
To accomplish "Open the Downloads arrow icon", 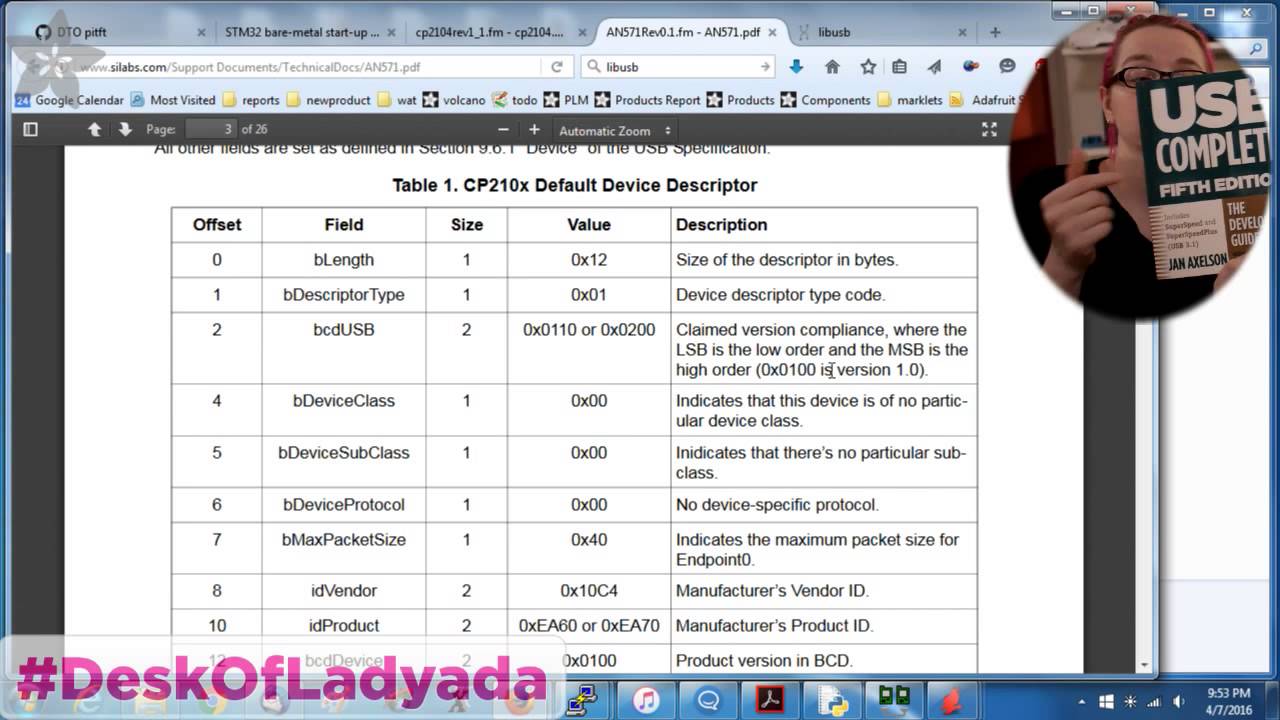I will [796, 67].
